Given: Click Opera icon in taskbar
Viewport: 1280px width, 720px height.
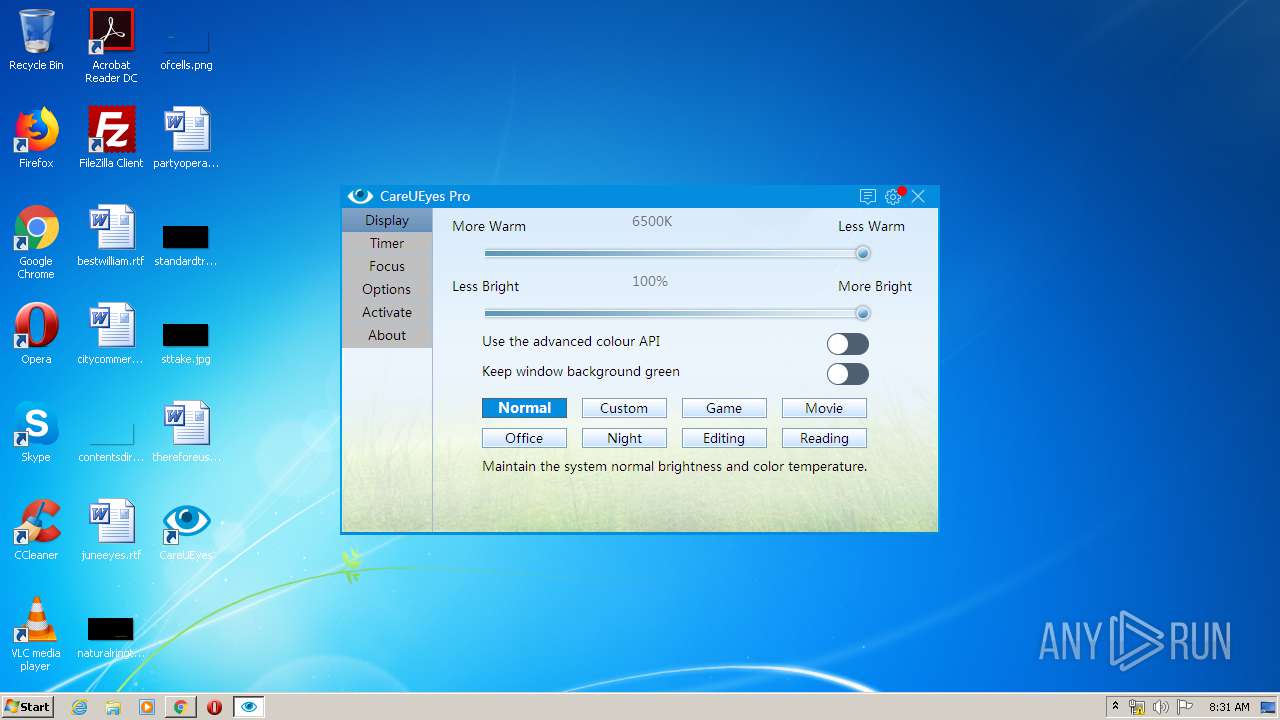Looking at the screenshot, I should (x=214, y=707).
